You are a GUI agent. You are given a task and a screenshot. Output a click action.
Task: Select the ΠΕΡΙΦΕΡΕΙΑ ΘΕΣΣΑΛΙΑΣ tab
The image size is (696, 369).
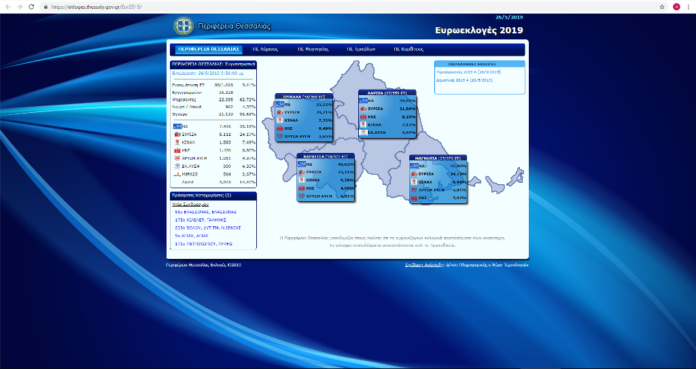(x=208, y=49)
